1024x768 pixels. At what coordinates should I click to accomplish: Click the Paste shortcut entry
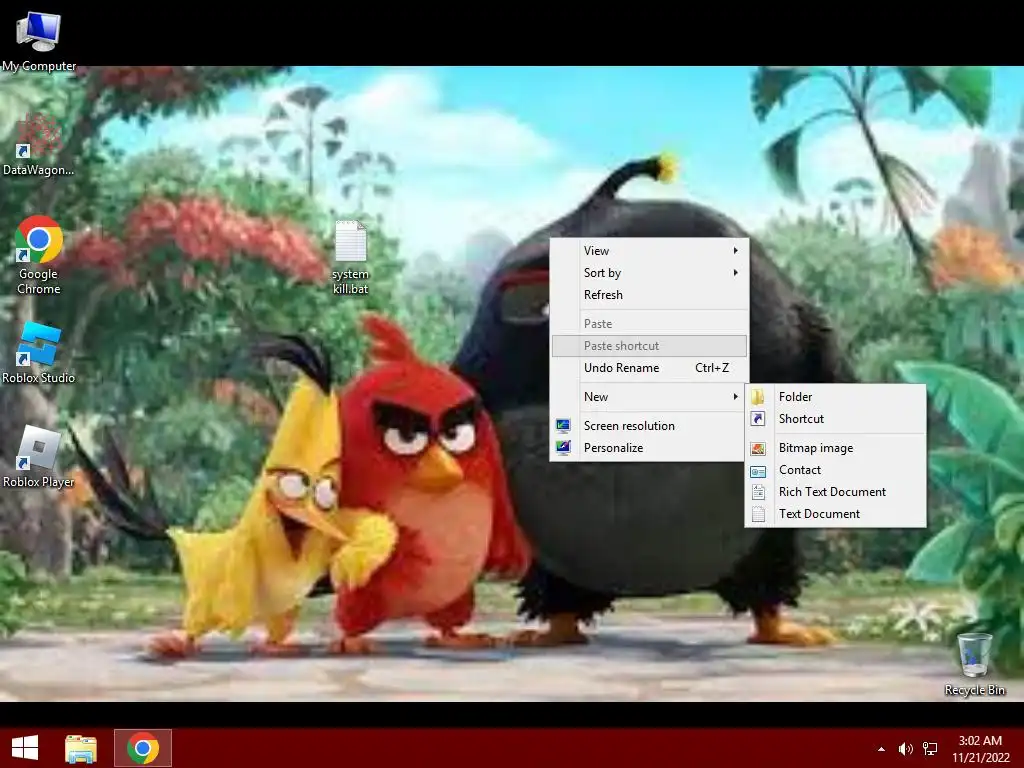[650, 346]
